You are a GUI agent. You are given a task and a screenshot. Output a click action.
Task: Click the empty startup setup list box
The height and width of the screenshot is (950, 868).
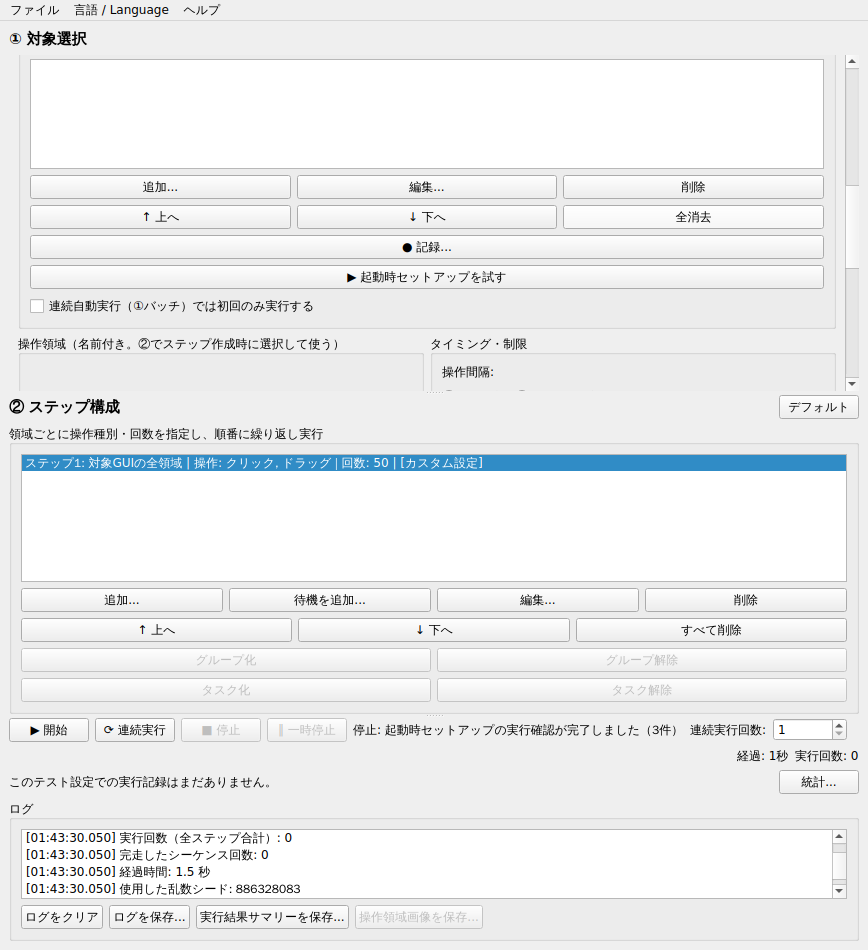(427, 114)
